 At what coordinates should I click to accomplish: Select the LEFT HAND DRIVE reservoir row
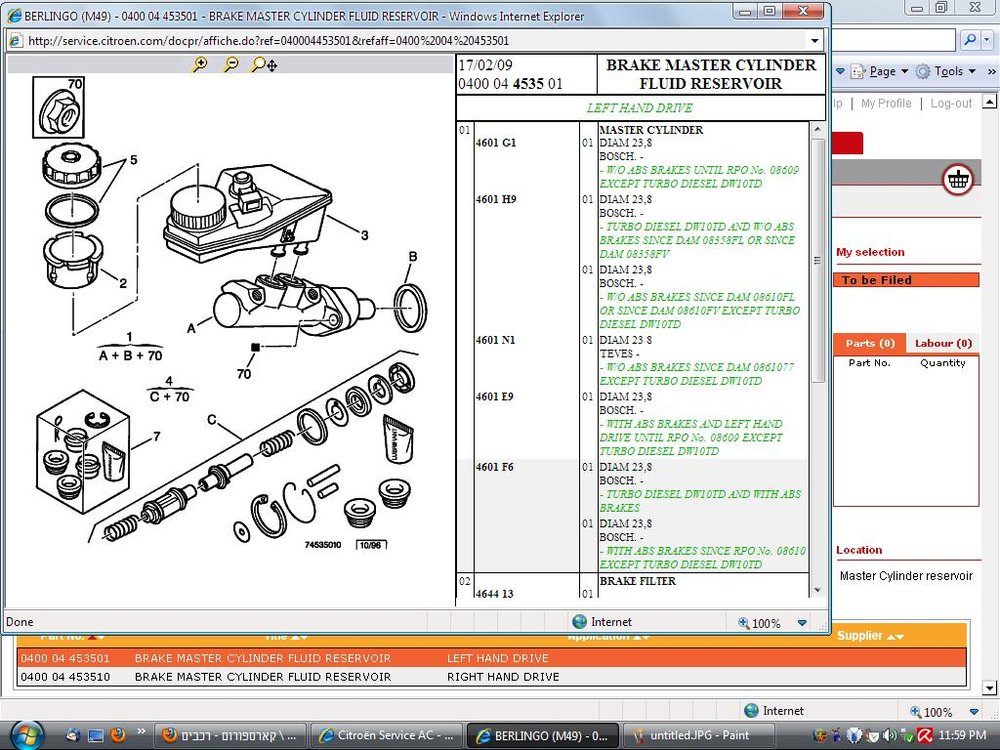pyautogui.click(x=491, y=658)
